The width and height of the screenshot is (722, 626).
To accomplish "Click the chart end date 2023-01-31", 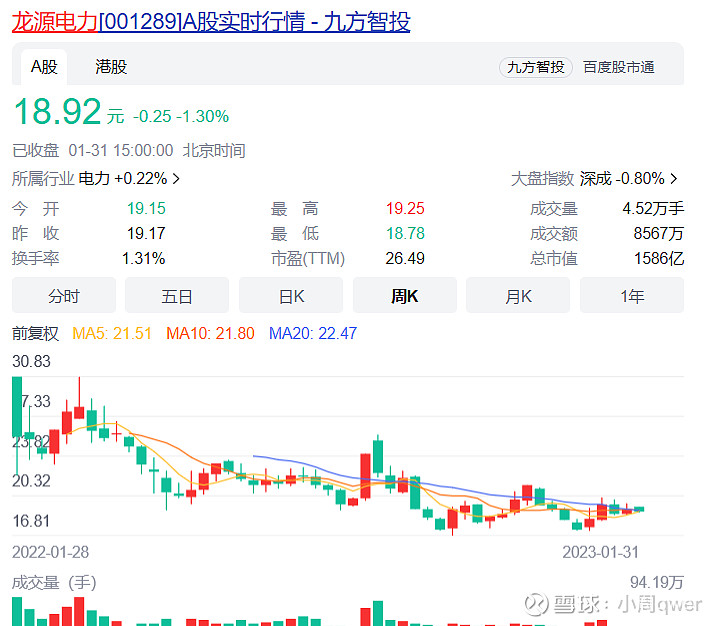I will click(600, 552).
